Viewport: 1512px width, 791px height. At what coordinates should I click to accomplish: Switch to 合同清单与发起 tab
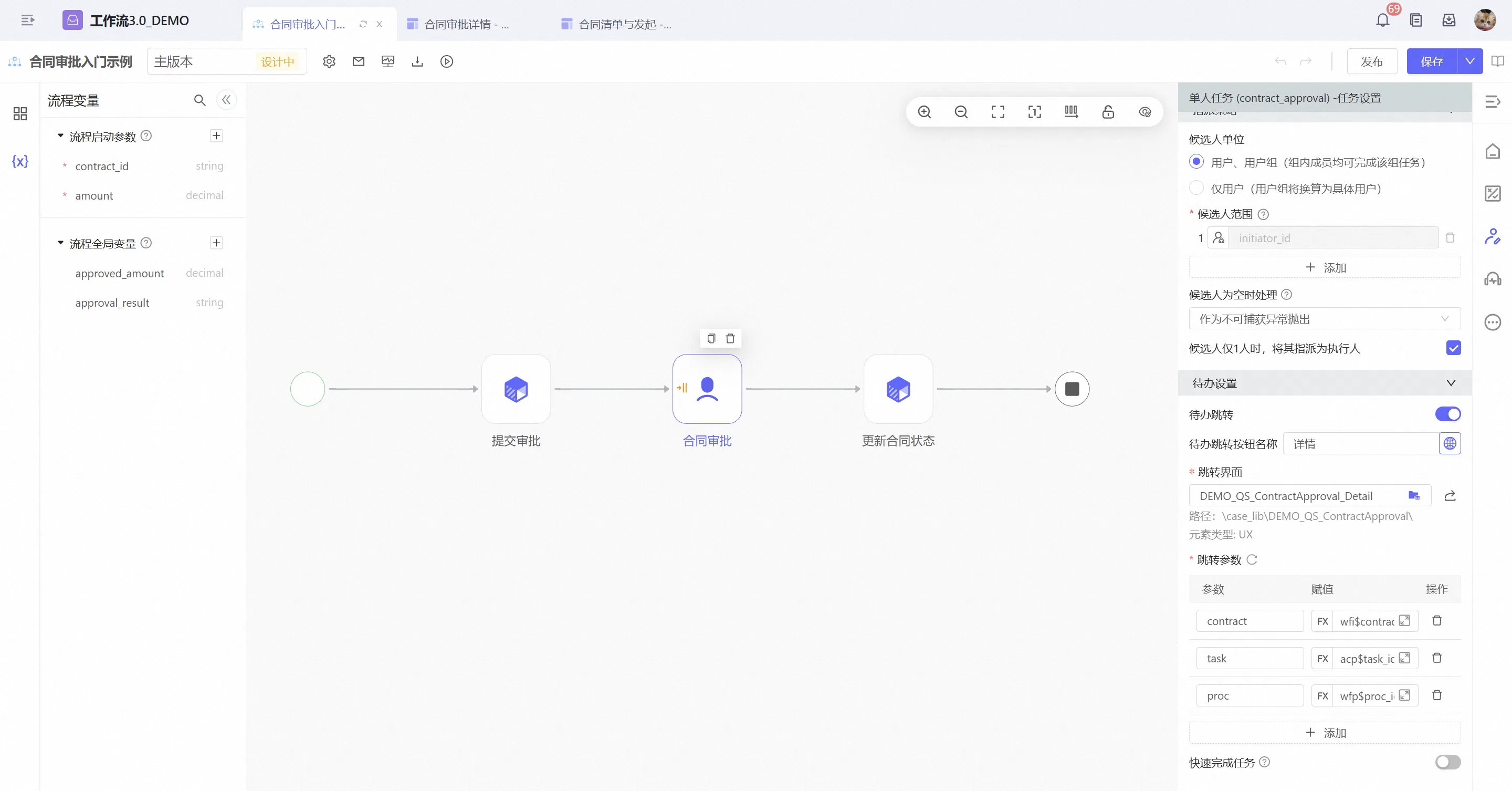(x=617, y=25)
